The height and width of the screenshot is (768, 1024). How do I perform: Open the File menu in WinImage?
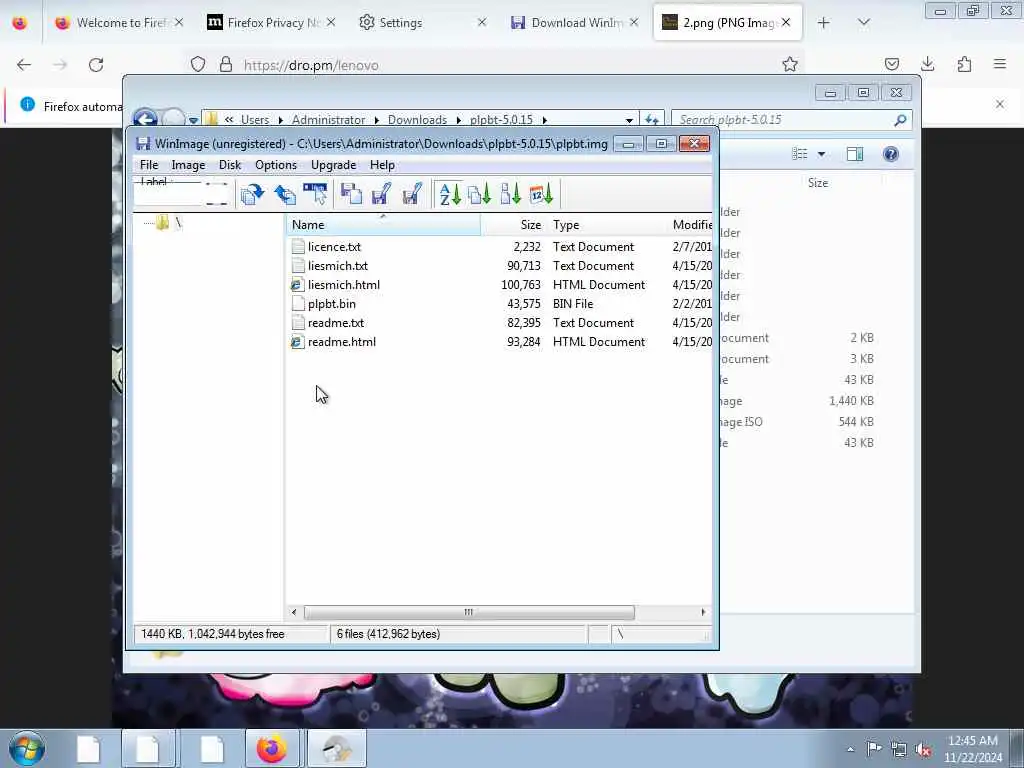[149, 165]
